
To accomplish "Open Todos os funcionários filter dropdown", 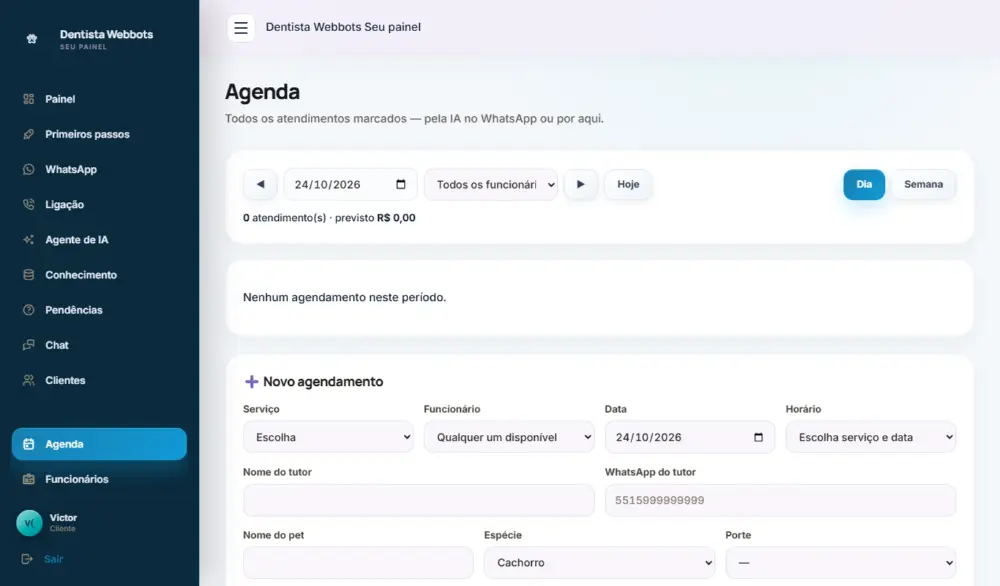I will 491,184.
